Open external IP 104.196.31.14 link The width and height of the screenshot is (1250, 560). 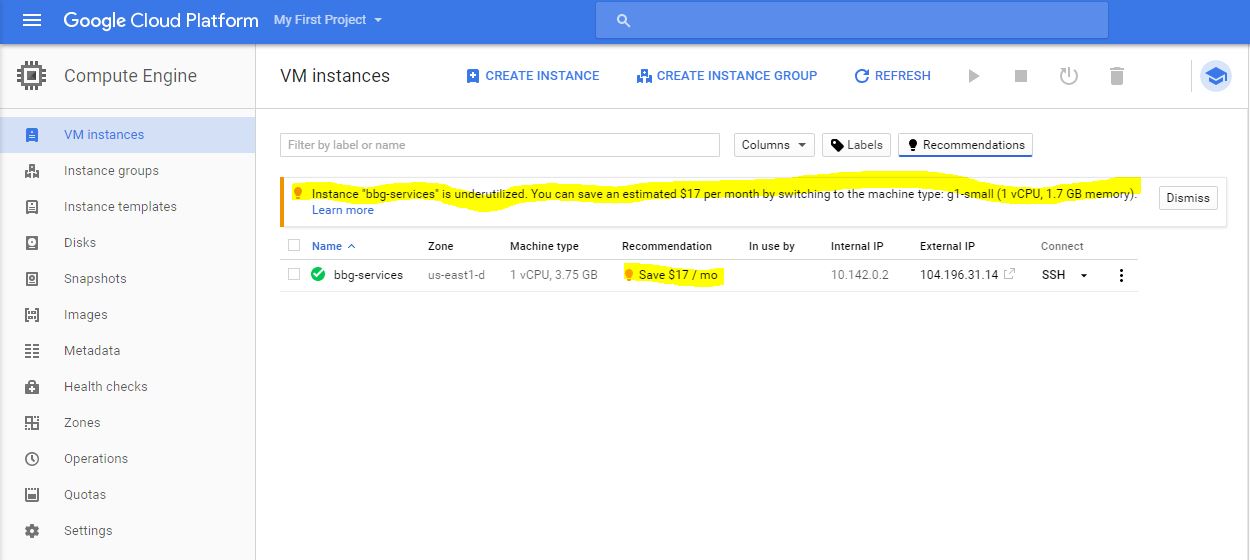pos(967,275)
